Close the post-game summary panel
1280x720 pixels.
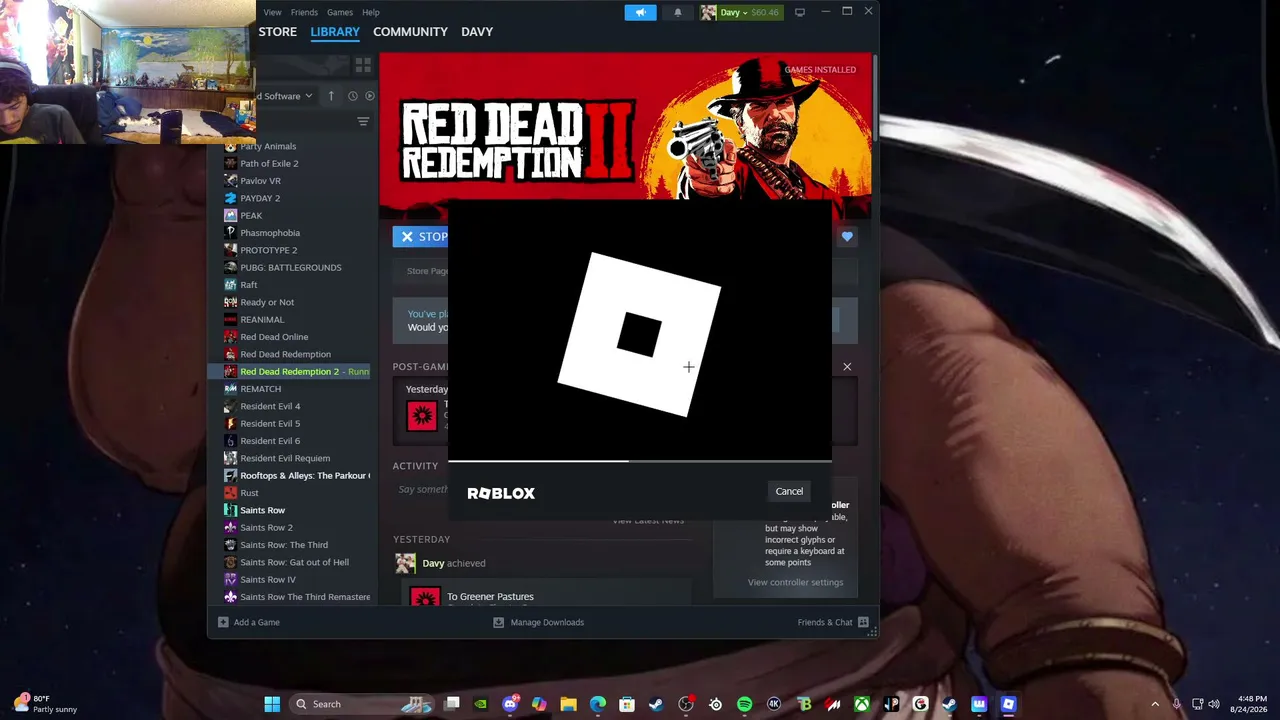point(847,367)
